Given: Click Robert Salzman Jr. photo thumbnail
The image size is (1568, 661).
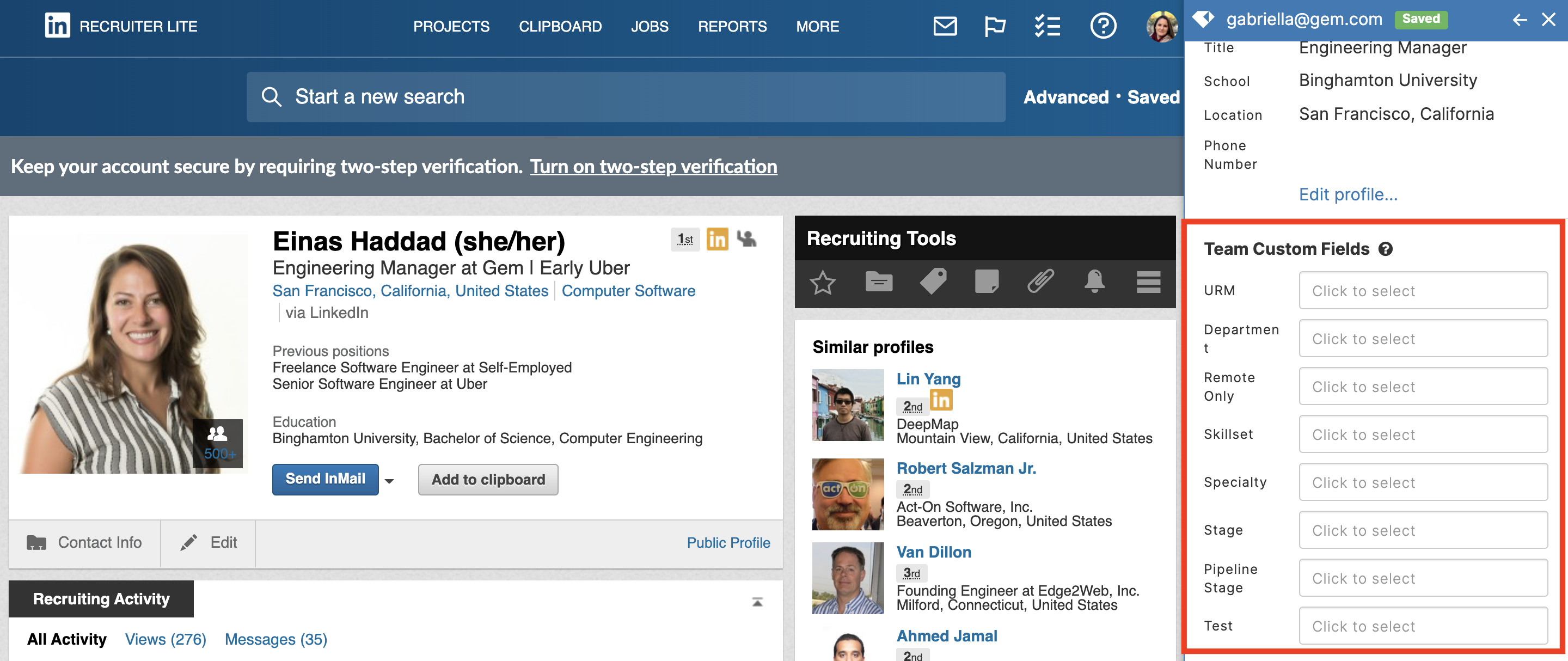Looking at the screenshot, I should coord(848,494).
